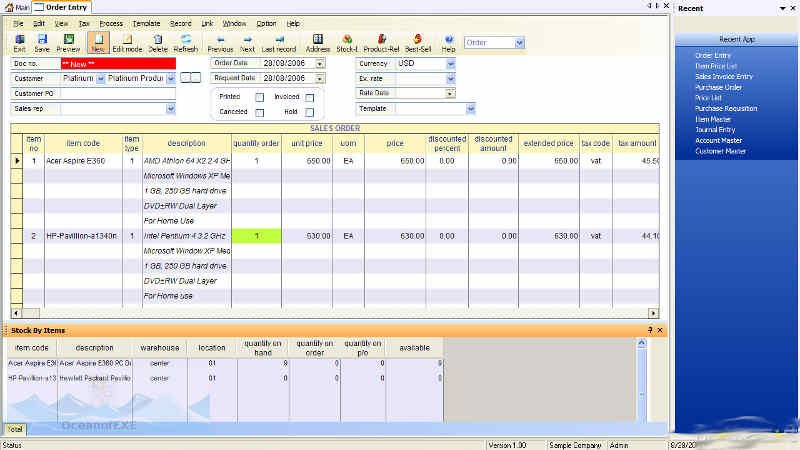Screen dimensions: 800x450
Task: Open the Option menu
Action: click(266, 23)
